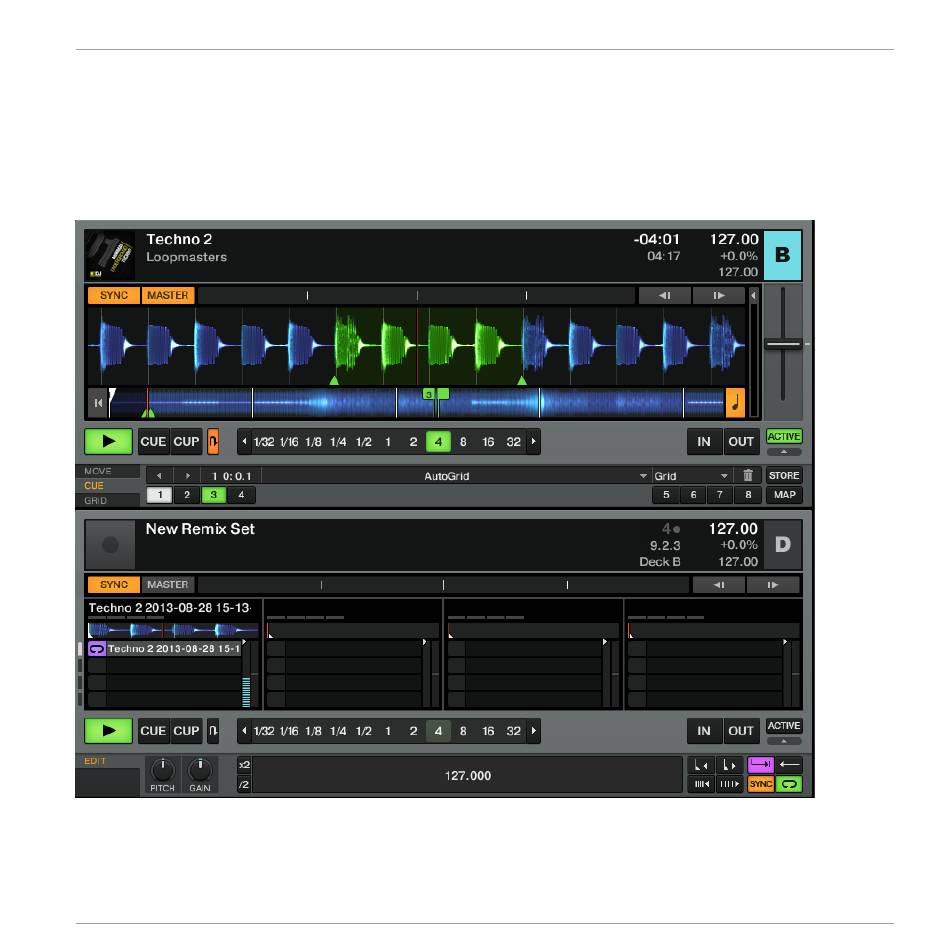
Task: Open the EDIT tab on Deck D
Action: pyautogui.click(x=108, y=761)
